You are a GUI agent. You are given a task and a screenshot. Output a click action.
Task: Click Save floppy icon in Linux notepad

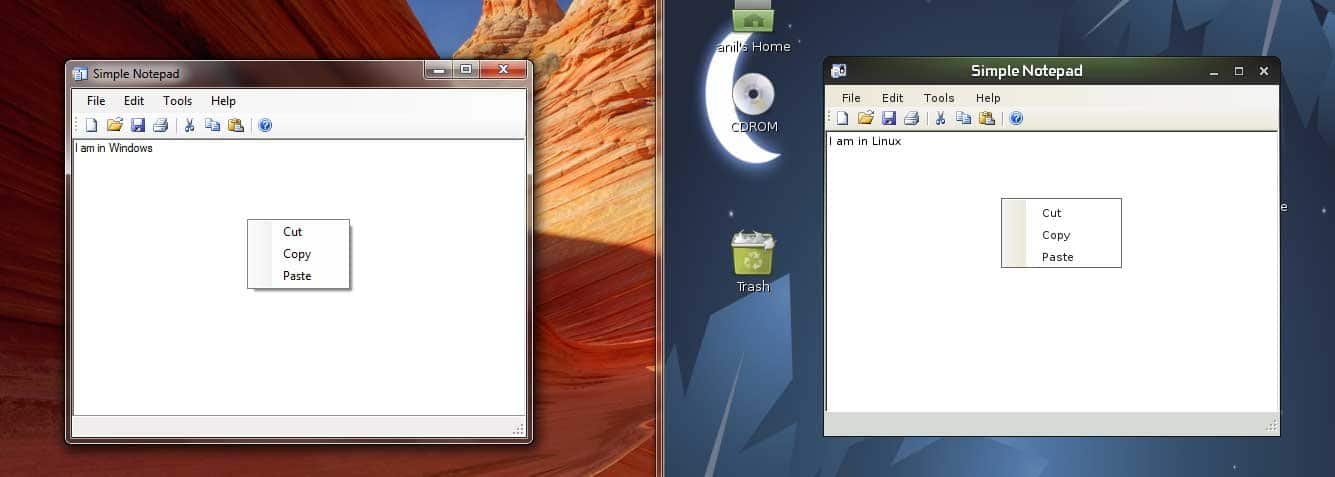[889, 118]
